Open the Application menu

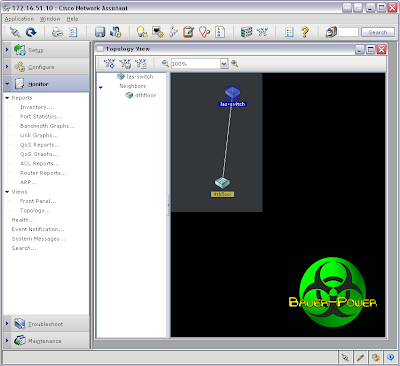(19, 19)
